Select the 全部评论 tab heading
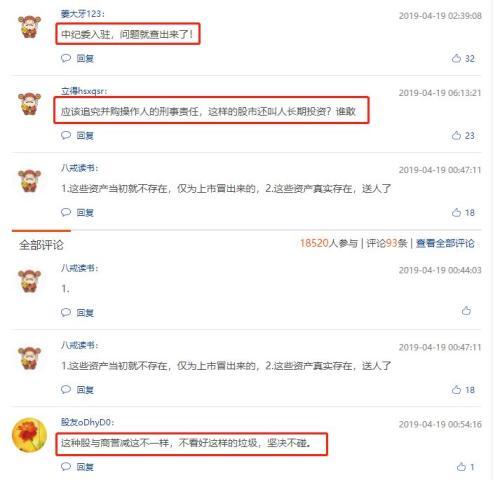Image resolution: width=500 pixels, height=480 pixels. (41, 245)
